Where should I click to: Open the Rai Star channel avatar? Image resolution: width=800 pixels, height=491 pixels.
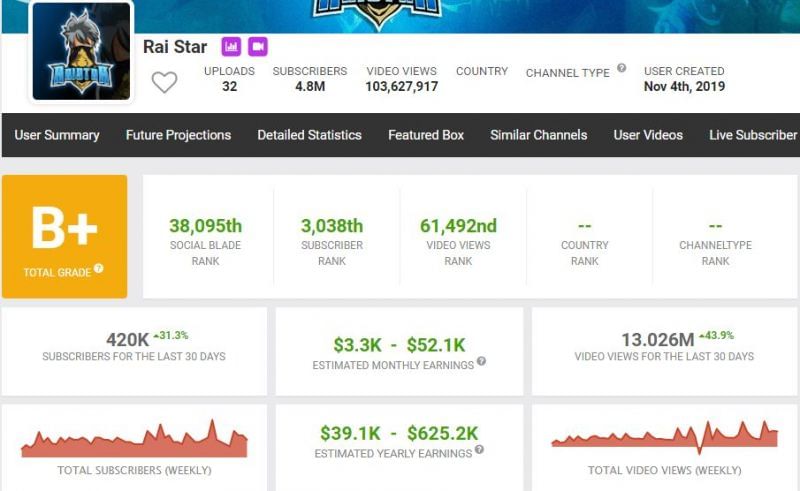coord(81,51)
